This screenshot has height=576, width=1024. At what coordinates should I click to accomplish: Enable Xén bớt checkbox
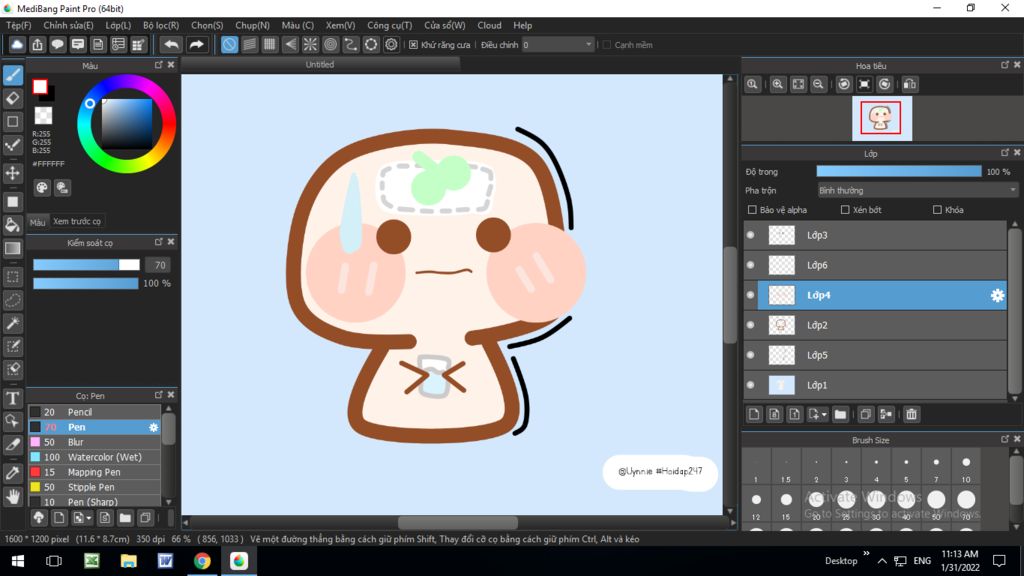845,210
